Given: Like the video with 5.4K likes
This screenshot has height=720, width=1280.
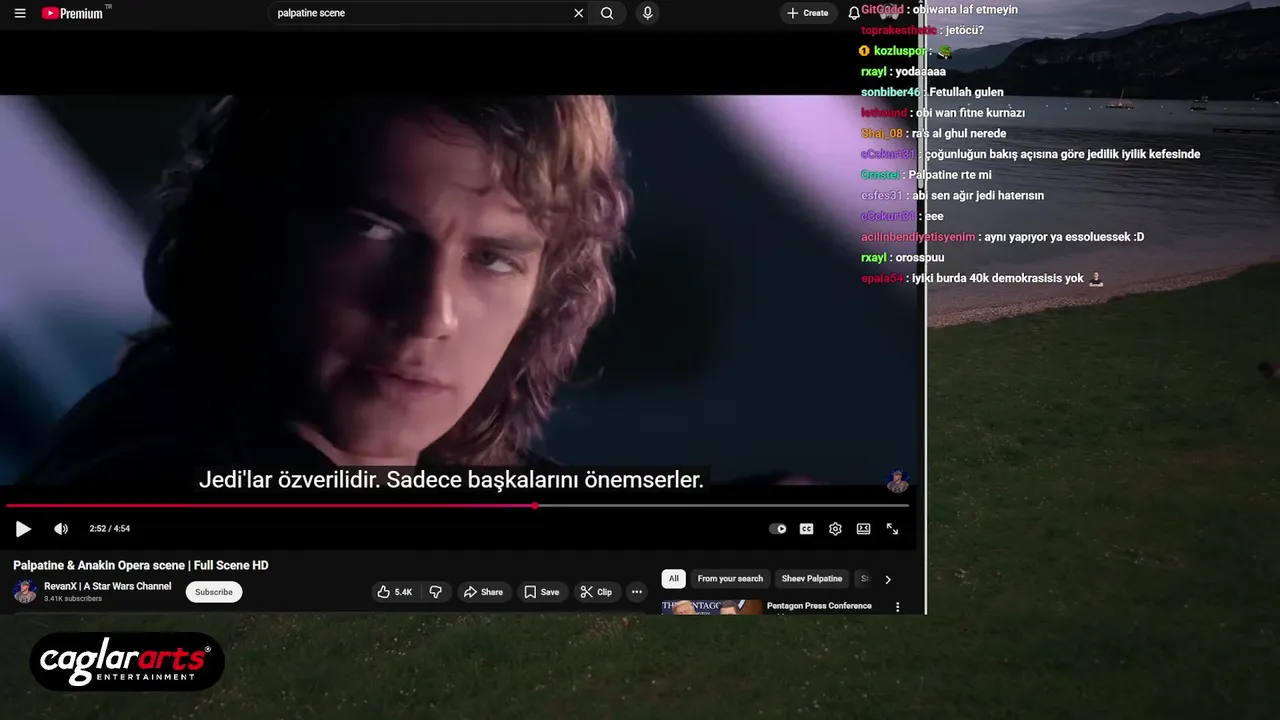Looking at the screenshot, I should [x=395, y=592].
